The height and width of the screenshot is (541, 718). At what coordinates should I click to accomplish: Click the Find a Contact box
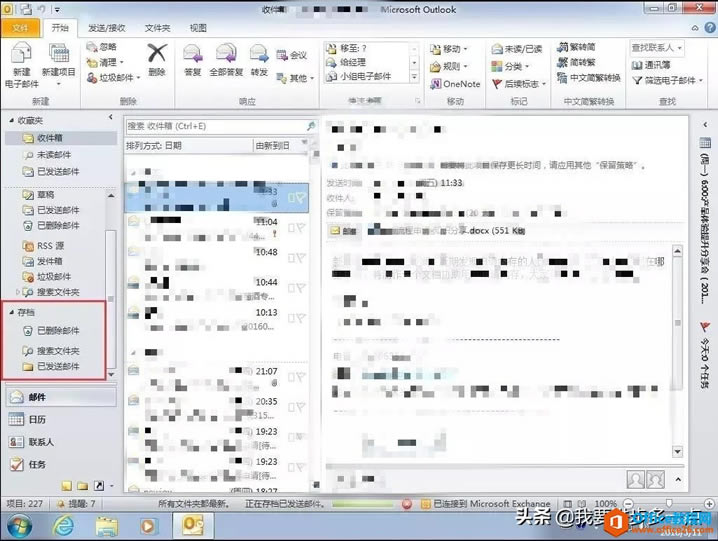657,48
